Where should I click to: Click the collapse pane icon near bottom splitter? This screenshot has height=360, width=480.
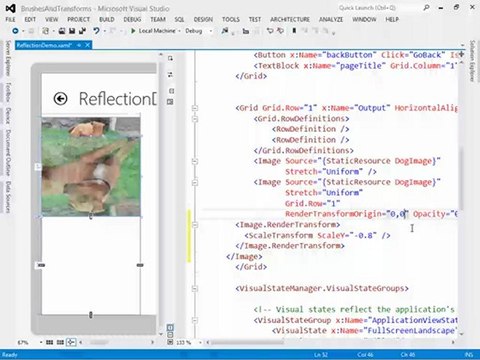(170, 335)
